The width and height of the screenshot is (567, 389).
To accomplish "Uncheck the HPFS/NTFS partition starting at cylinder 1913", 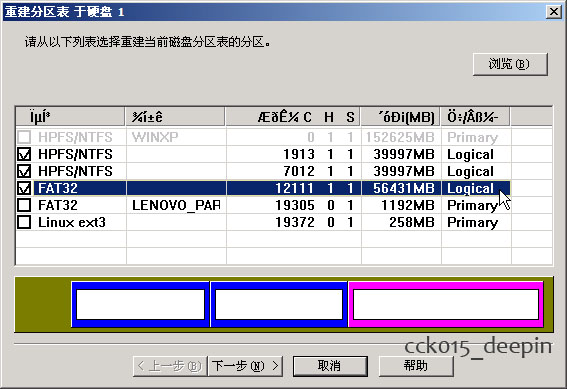I will tap(24, 154).
